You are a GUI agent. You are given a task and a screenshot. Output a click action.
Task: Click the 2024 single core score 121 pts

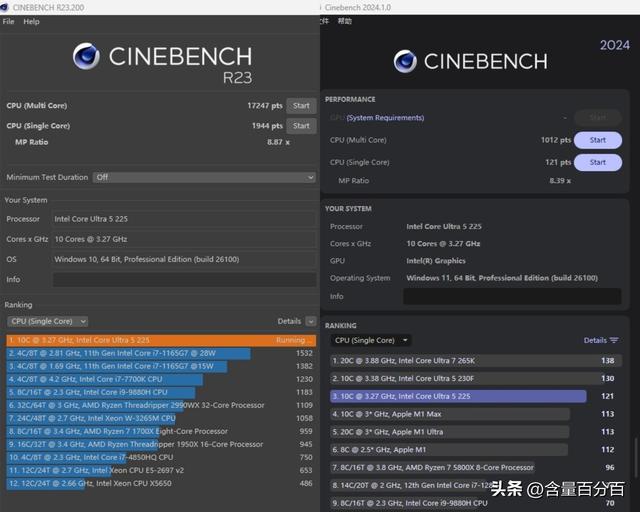(x=558, y=163)
